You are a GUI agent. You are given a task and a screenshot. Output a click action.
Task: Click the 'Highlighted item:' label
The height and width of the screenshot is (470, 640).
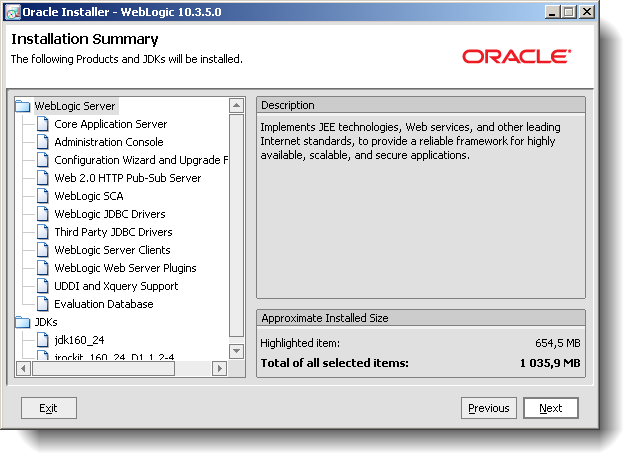(x=300, y=343)
